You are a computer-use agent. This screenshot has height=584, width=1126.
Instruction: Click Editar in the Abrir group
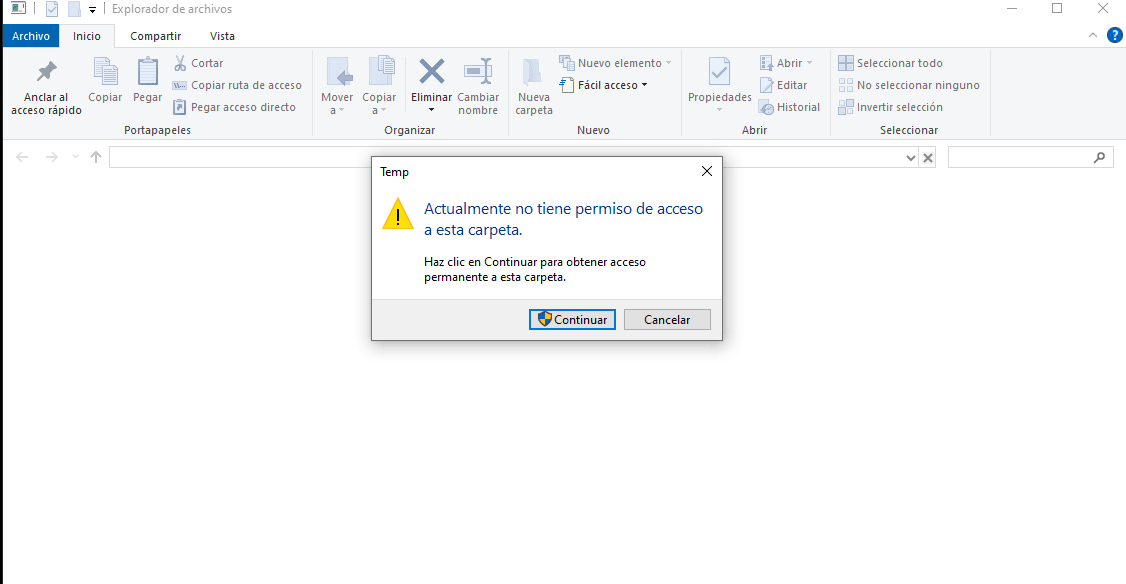pos(783,85)
